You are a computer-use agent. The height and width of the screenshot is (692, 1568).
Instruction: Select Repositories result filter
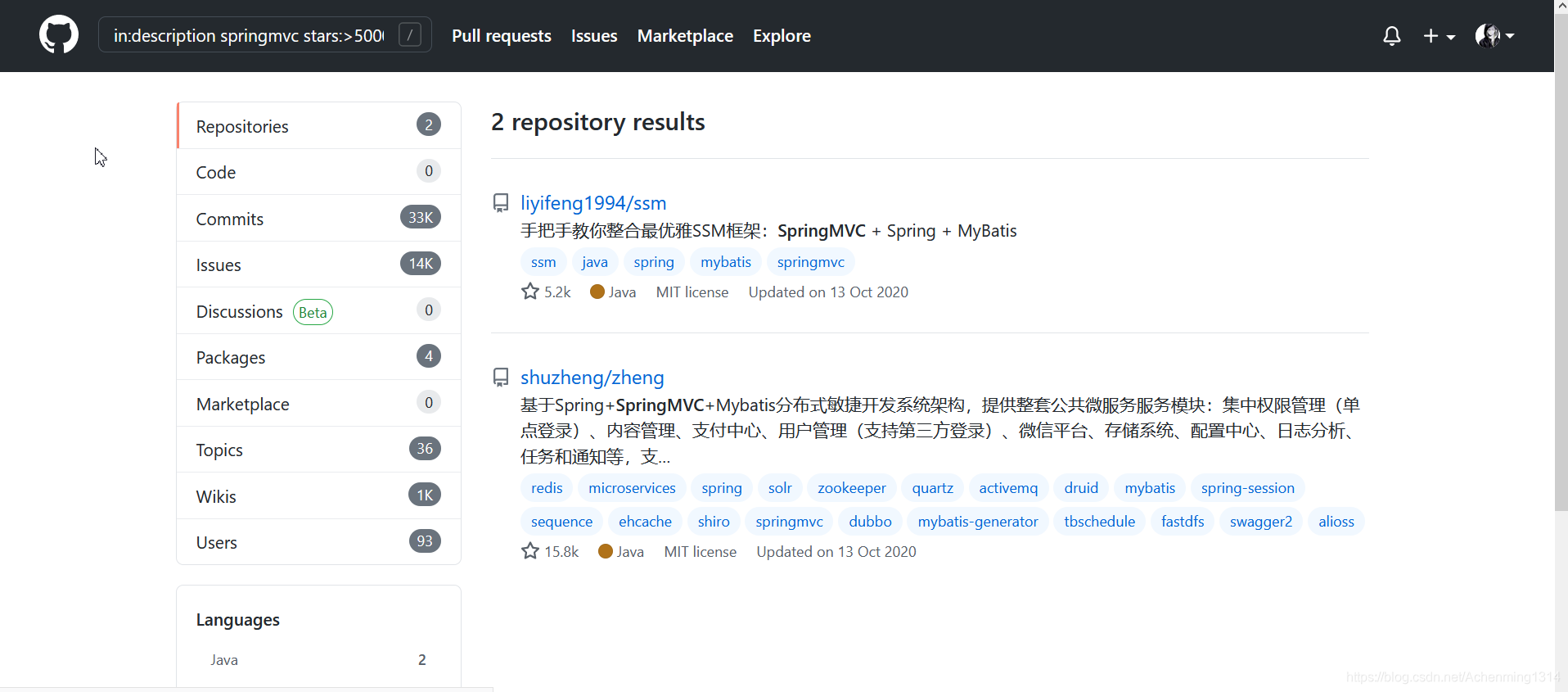click(319, 125)
